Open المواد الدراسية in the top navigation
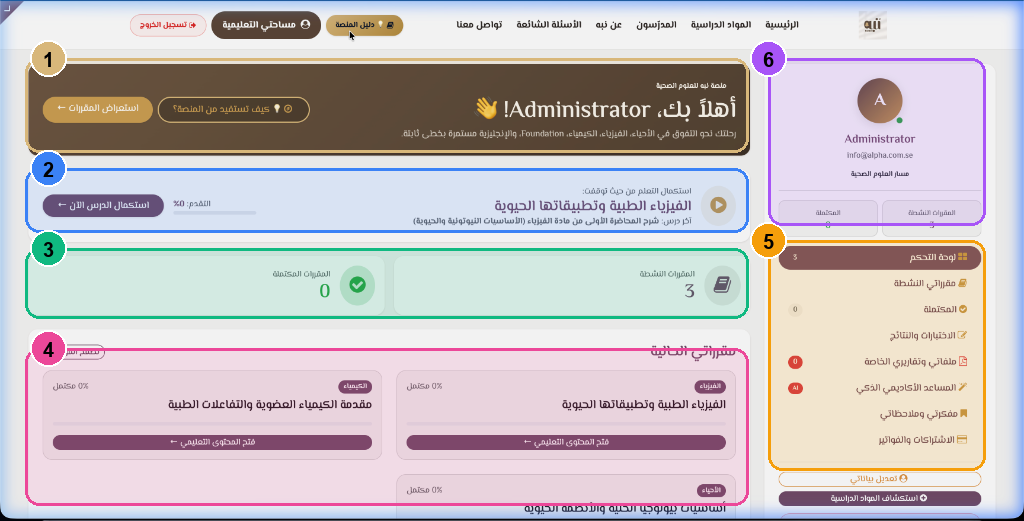 (721, 25)
